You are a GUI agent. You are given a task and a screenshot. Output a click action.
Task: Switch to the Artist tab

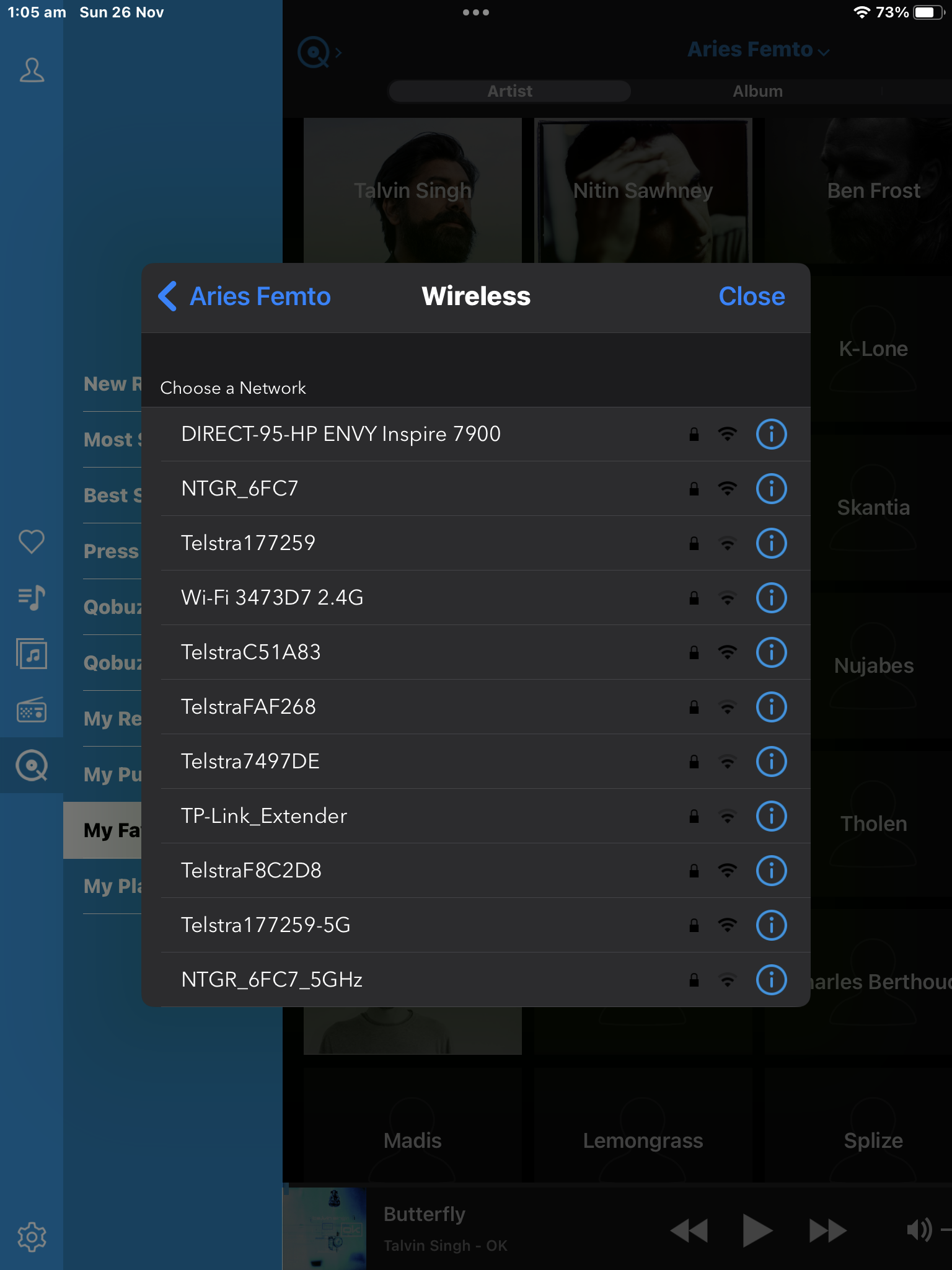click(x=510, y=91)
